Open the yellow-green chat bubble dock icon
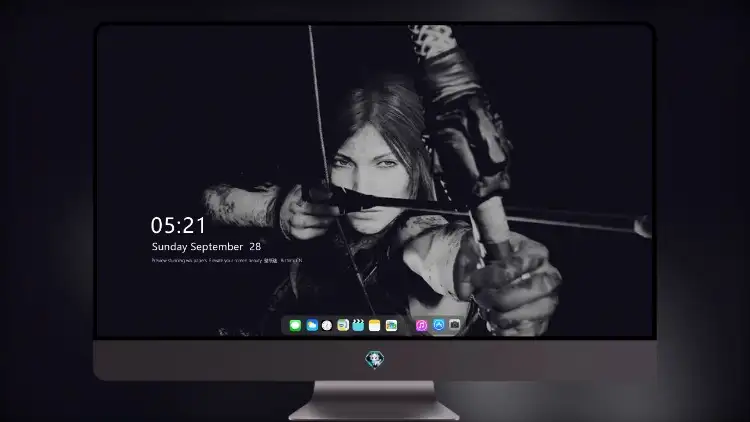Image resolution: width=750 pixels, height=422 pixels. point(343,325)
